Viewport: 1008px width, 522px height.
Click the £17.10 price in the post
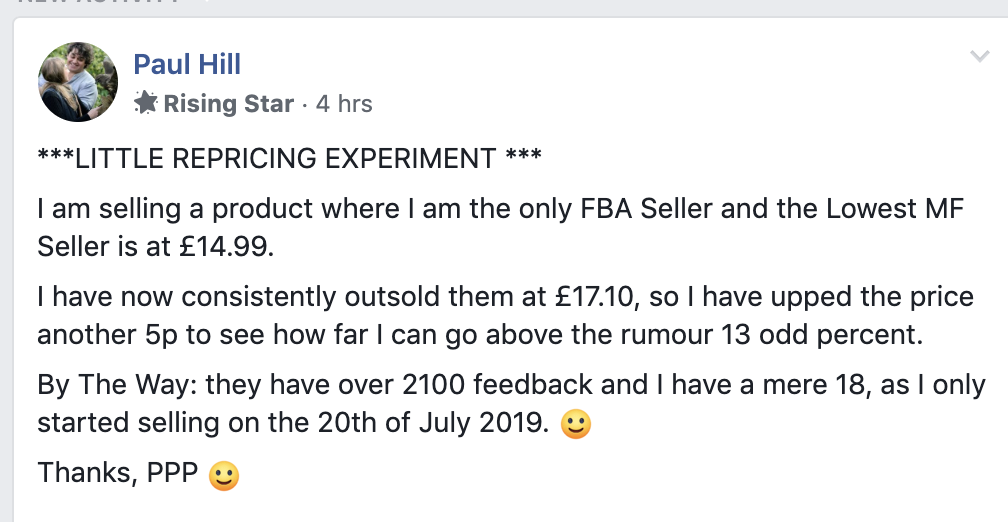(594, 298)
